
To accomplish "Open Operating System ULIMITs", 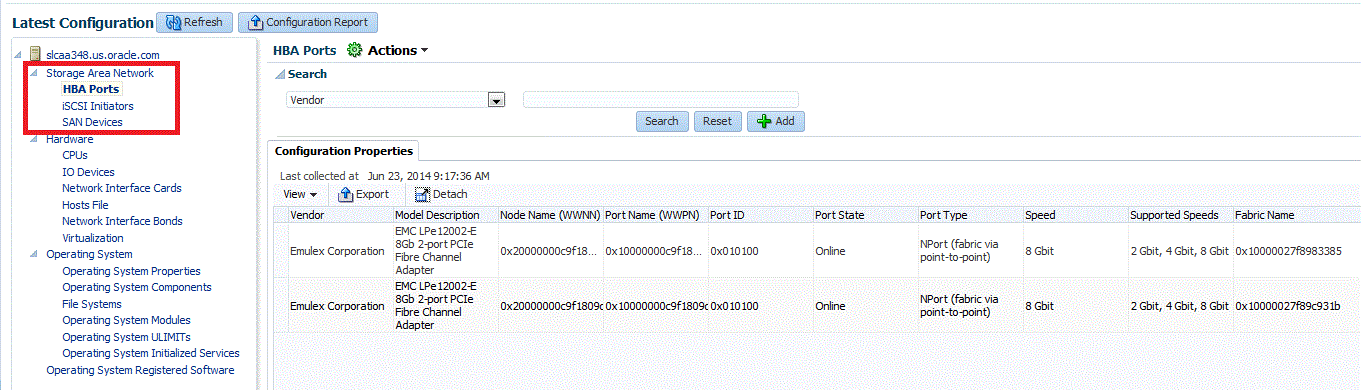I will [x=126, y=337].
